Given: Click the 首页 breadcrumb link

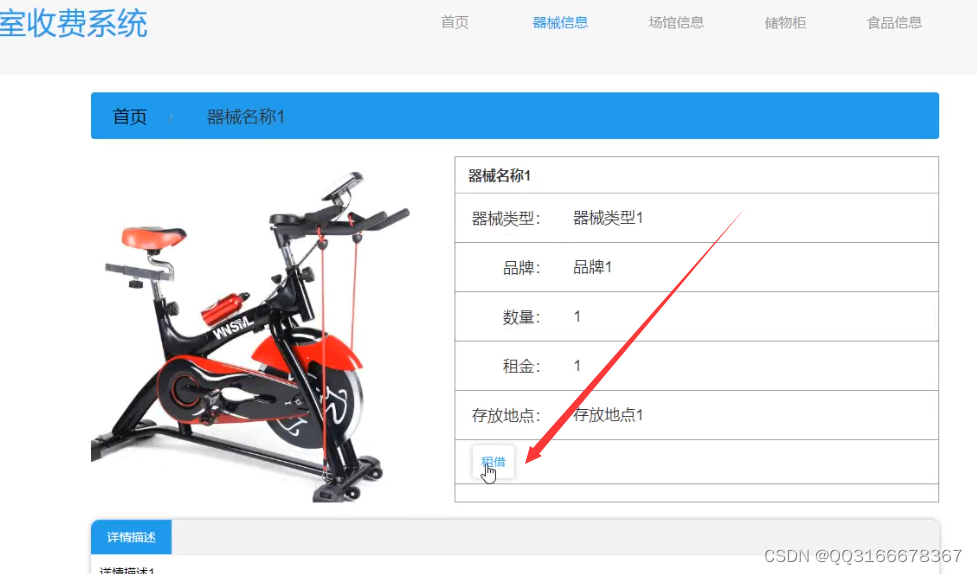Looking at the screenshot, I should coord(130,117).
